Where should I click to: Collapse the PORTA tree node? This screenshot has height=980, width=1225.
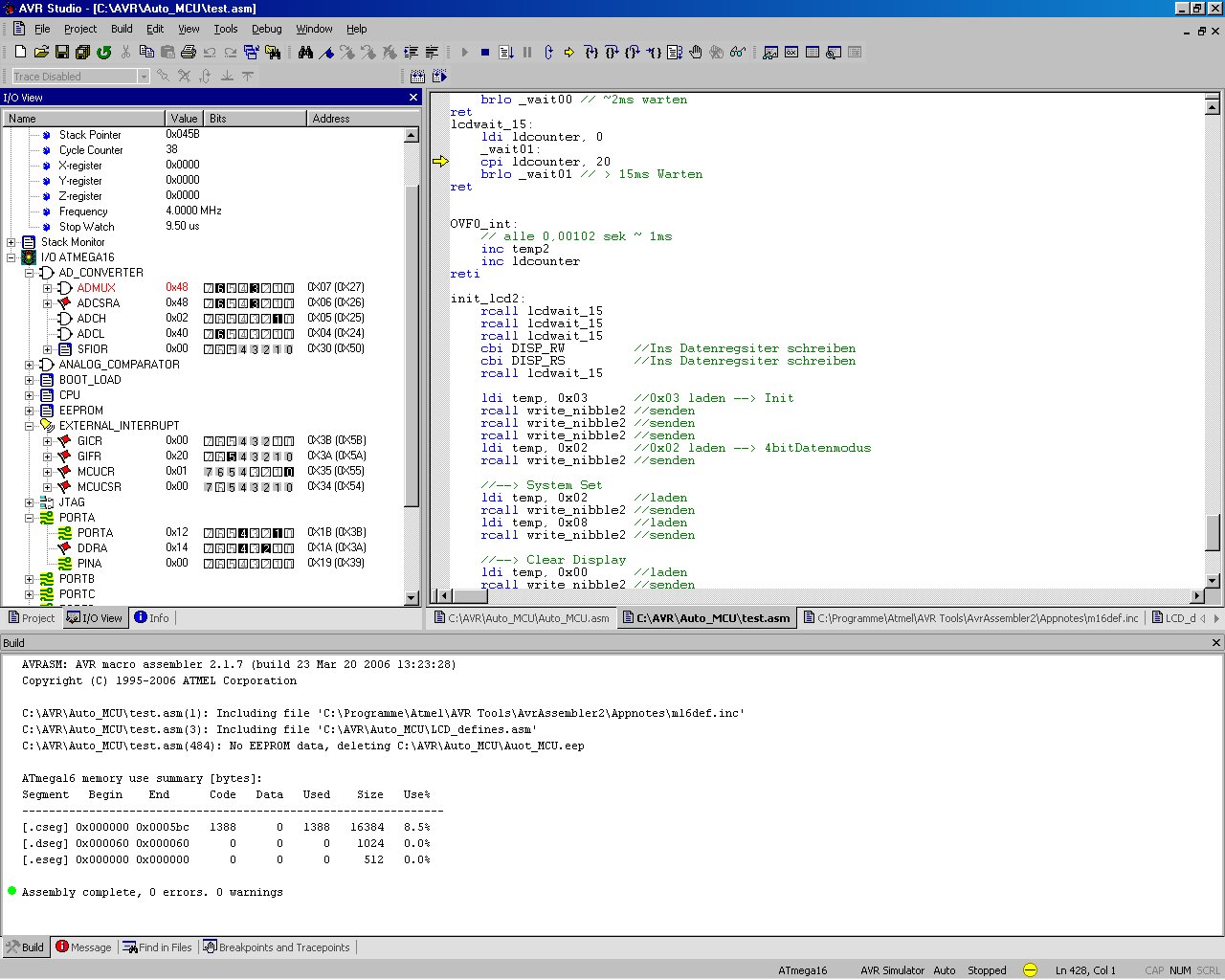tap(29, 518)
